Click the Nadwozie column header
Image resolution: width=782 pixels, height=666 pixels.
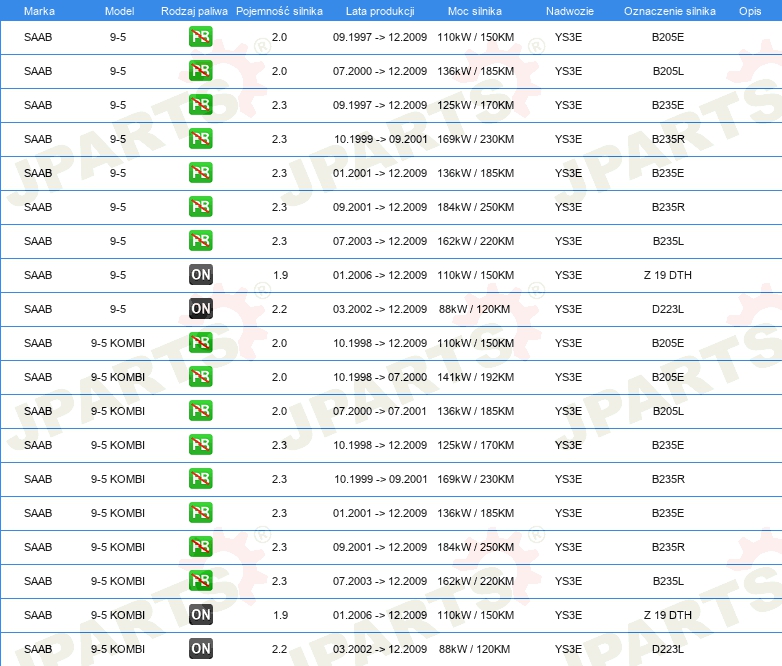click(x=570, y=11)
